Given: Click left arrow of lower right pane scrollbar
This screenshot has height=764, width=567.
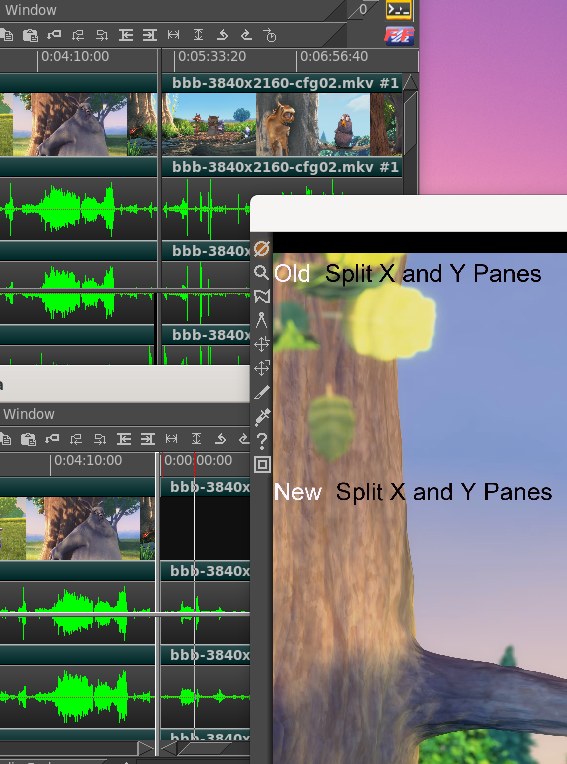Looking at the screenshot, I should click(169, 748).
